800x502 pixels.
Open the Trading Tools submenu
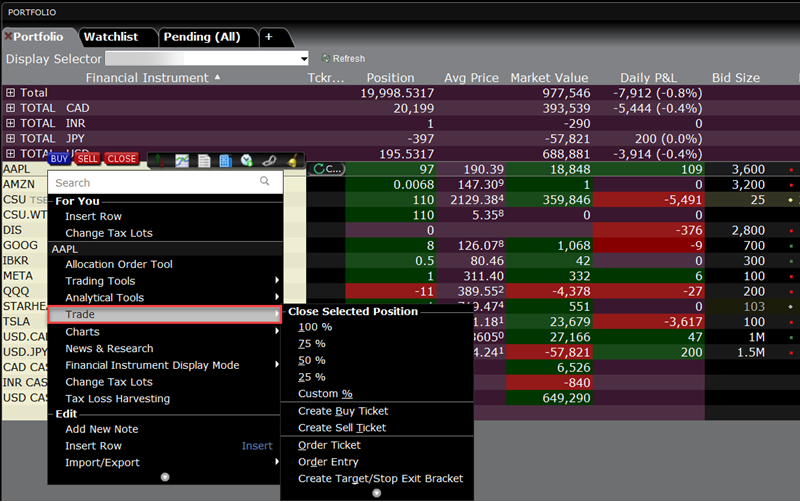tap(165, 281)
